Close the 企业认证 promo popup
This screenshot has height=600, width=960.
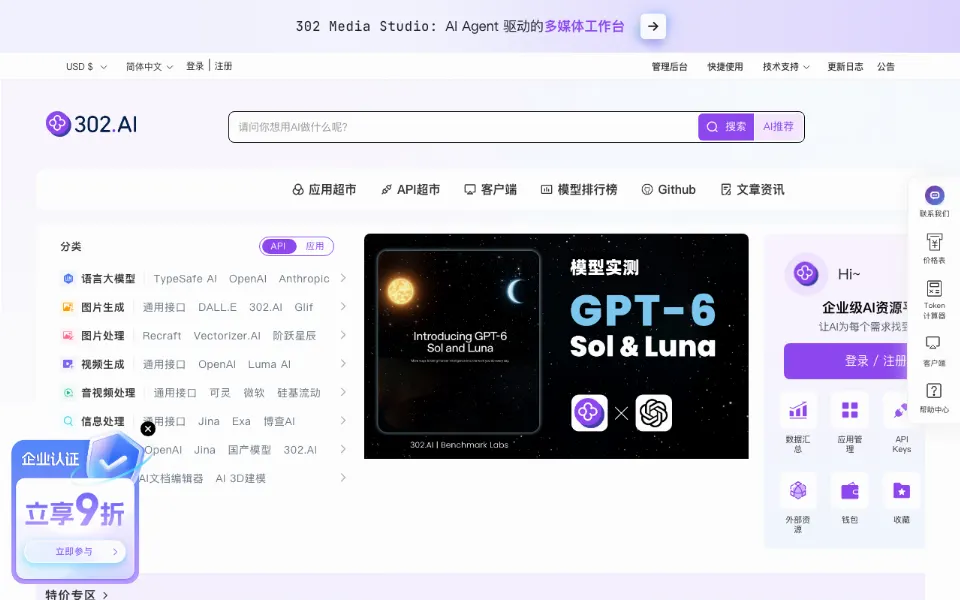[148, 429]
